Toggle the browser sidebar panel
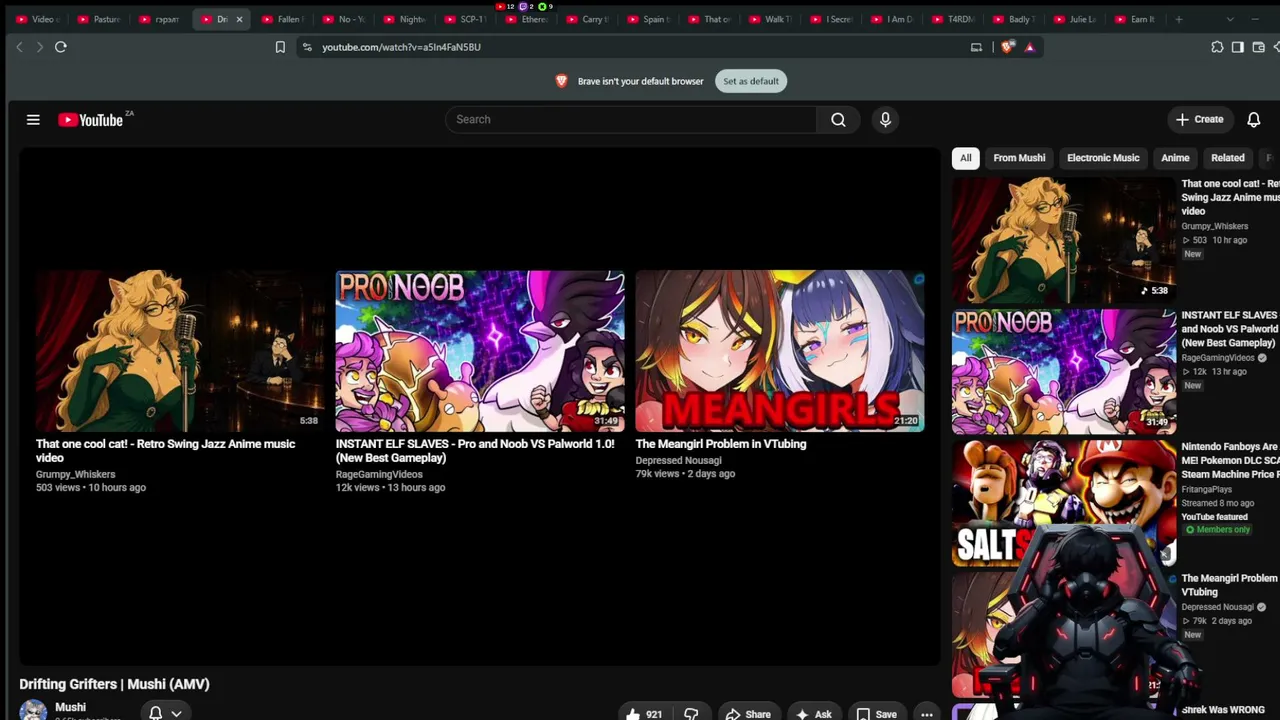Screen dimensions: 1280x720 1238,47
